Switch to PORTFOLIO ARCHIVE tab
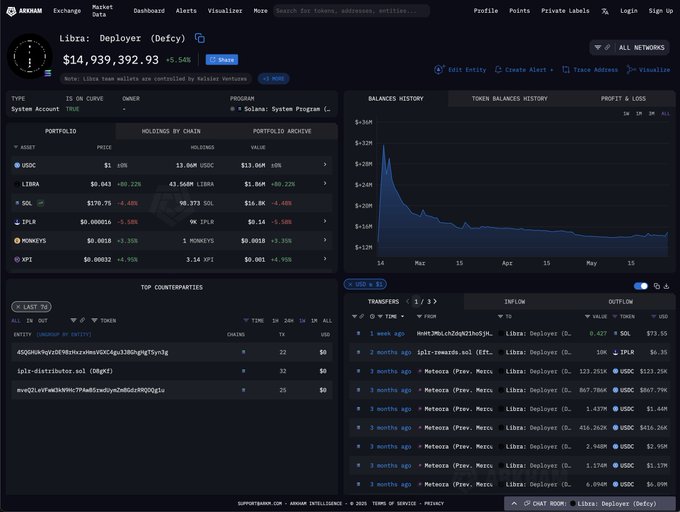The height and width of the screenshot is (512, 680). 282,131
